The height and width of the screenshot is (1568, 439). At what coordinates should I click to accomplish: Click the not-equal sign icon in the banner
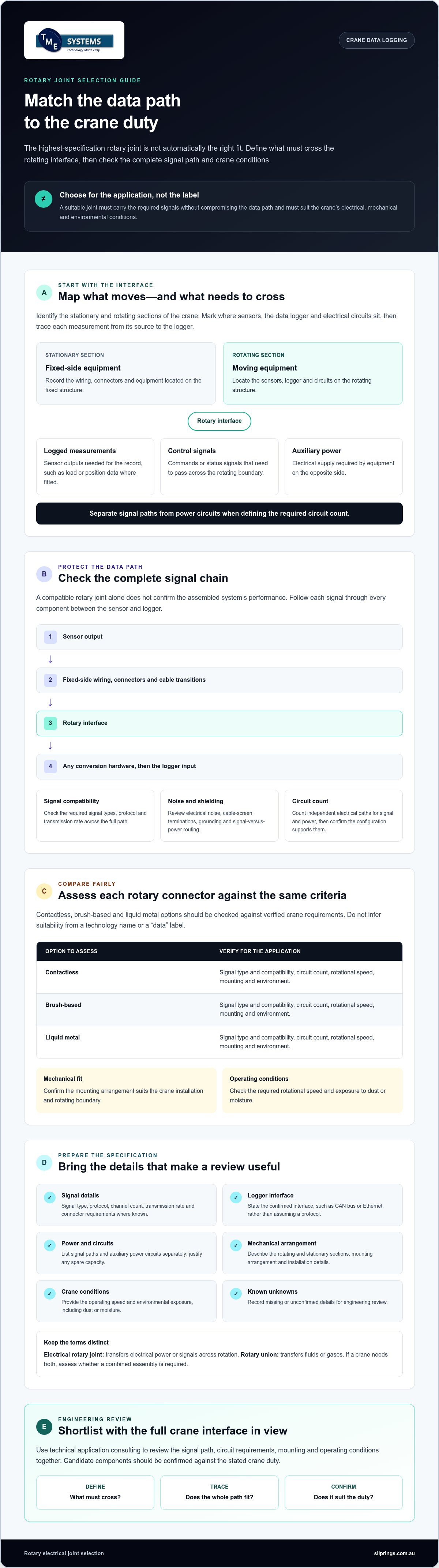[43, 199]
